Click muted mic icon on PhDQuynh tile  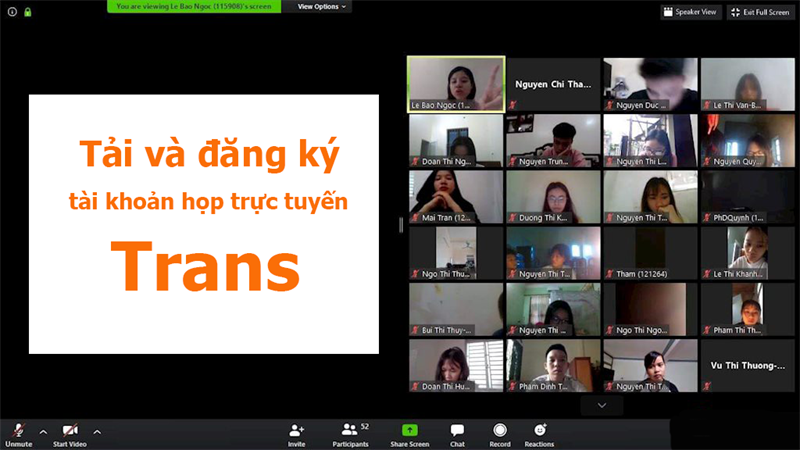tap(707, 218)
